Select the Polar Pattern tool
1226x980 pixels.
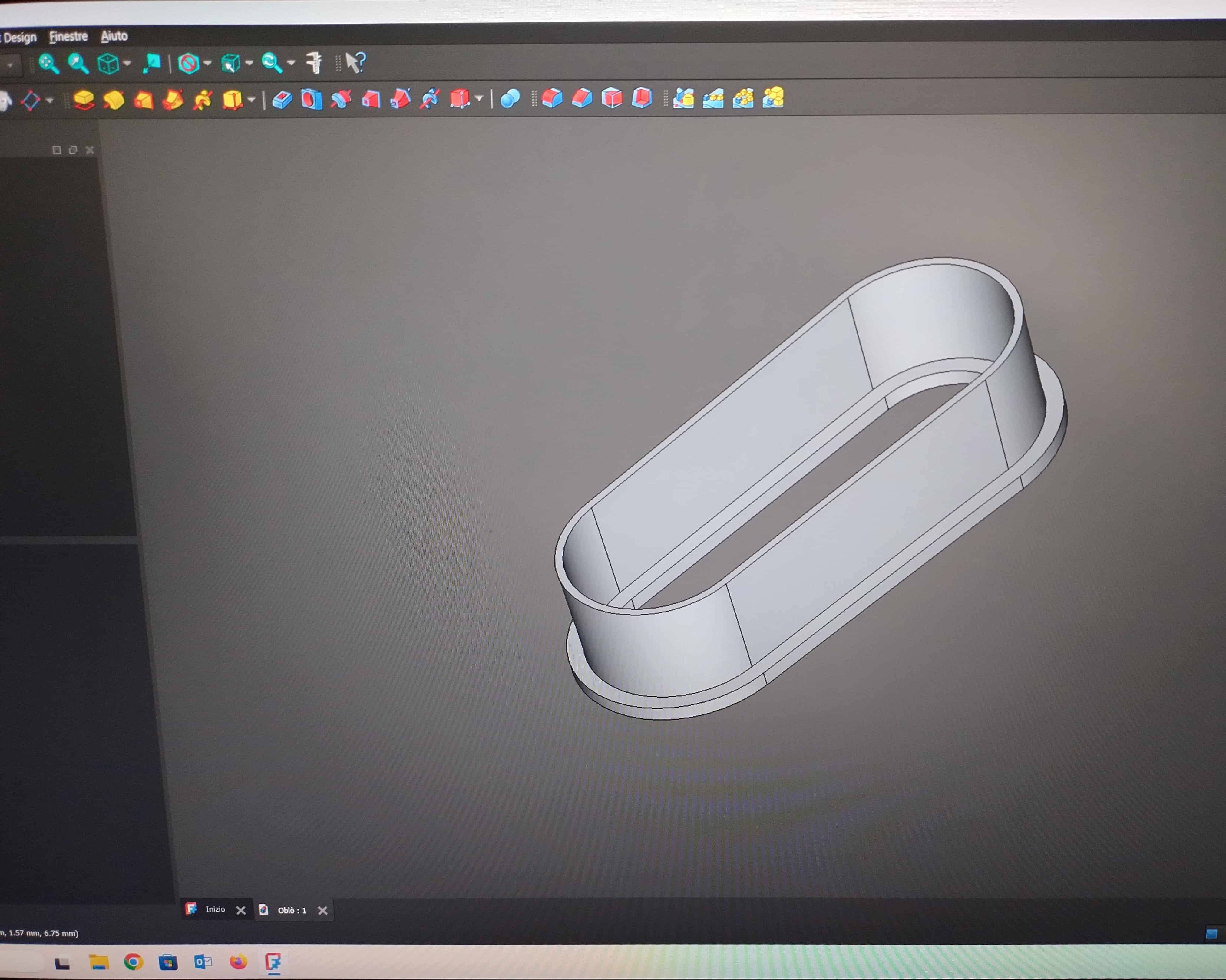click(743, 98)
